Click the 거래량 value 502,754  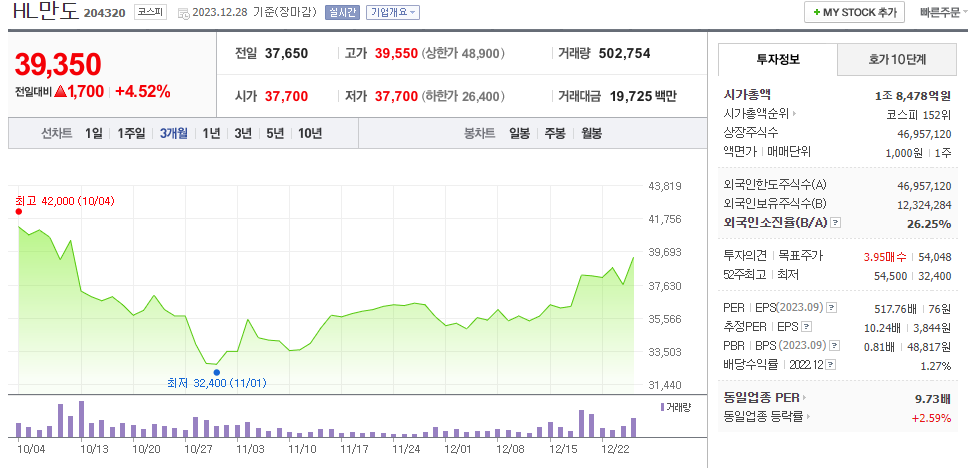pos(624,54)
